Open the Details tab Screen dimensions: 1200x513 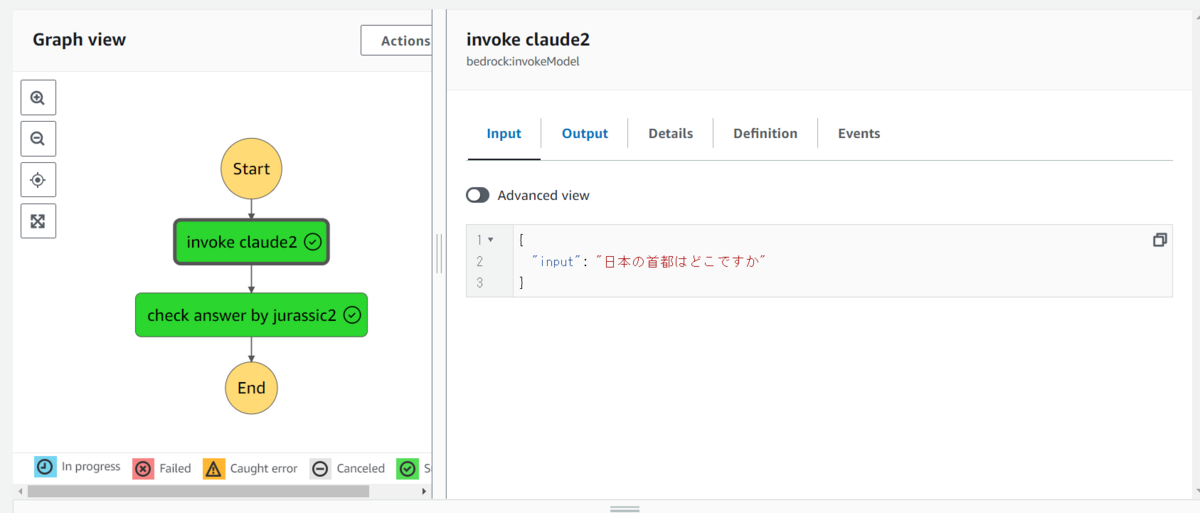(671, 134)
